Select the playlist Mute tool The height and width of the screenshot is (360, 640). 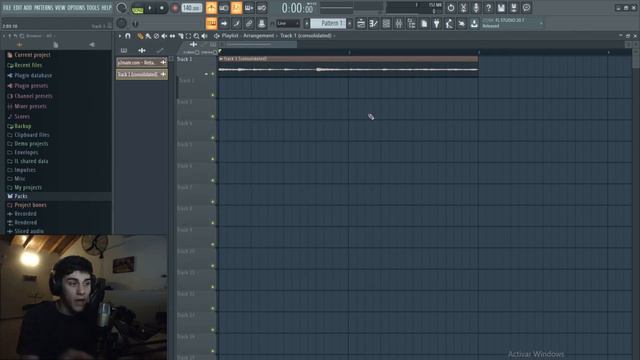pos(164,36)
